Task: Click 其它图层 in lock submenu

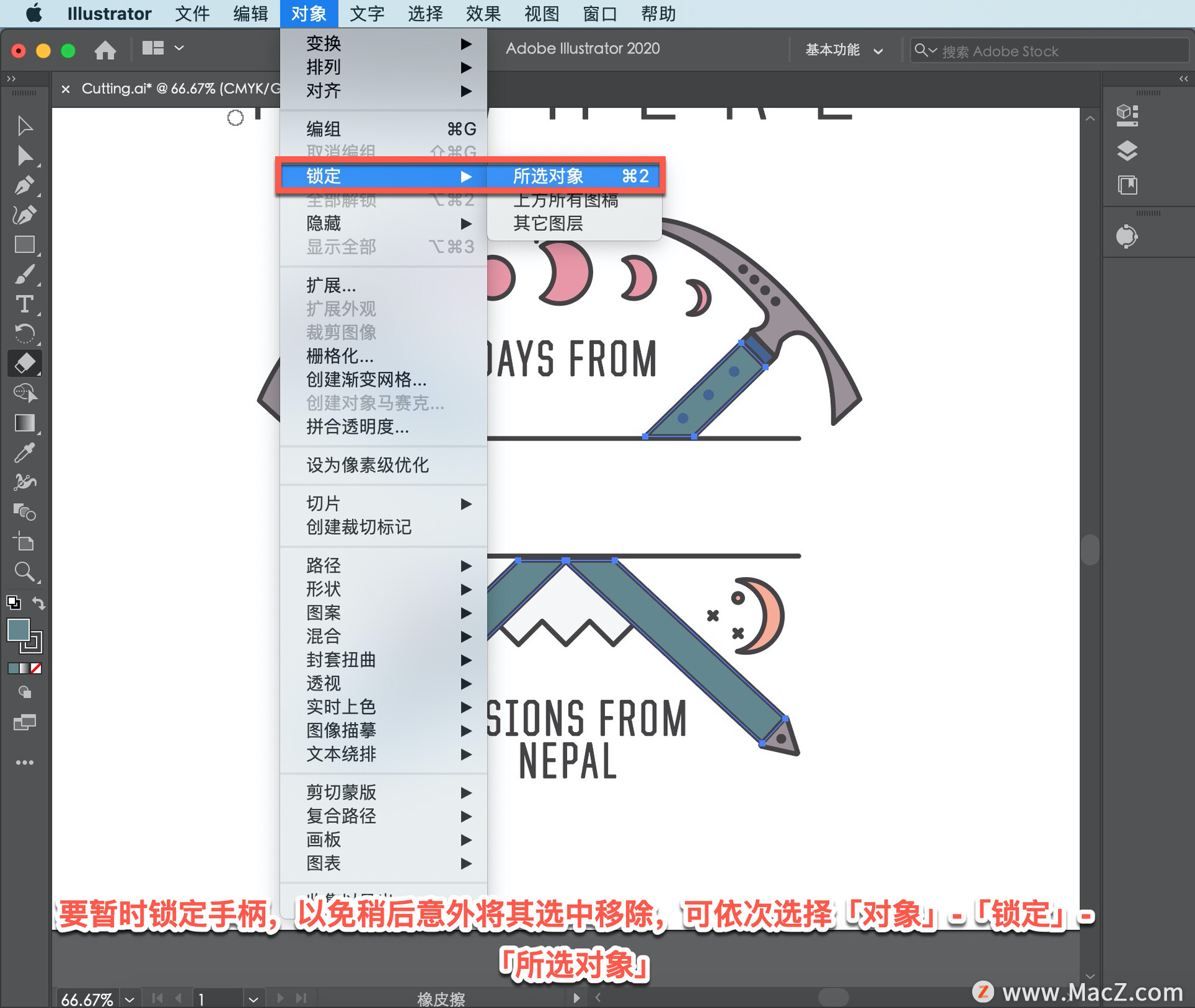Action: 548,223
